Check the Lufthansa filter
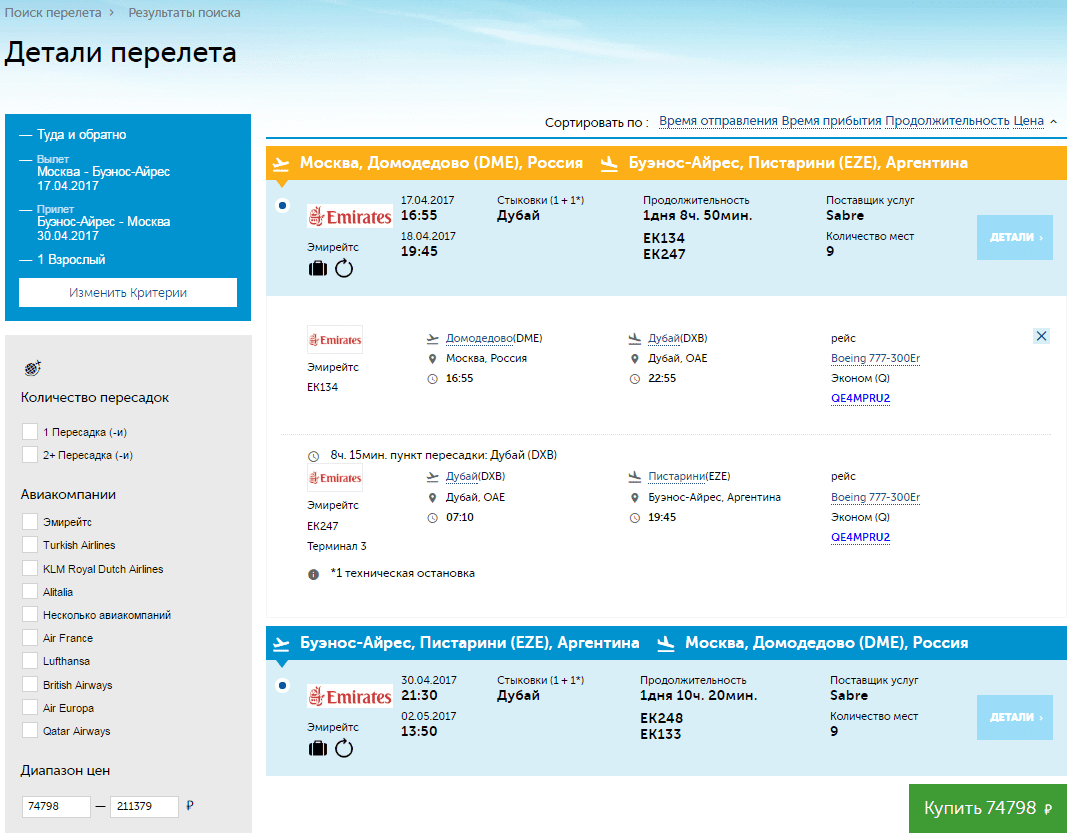 pos(29,661)
